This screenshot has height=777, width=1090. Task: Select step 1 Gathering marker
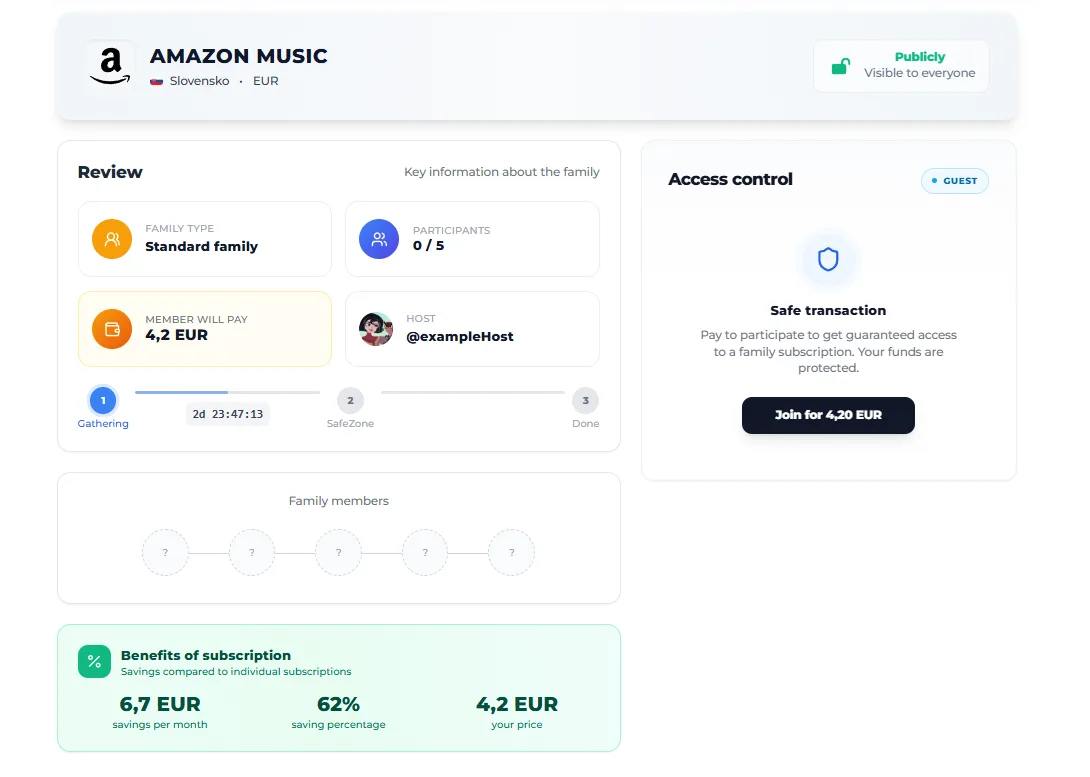point(103,401)
